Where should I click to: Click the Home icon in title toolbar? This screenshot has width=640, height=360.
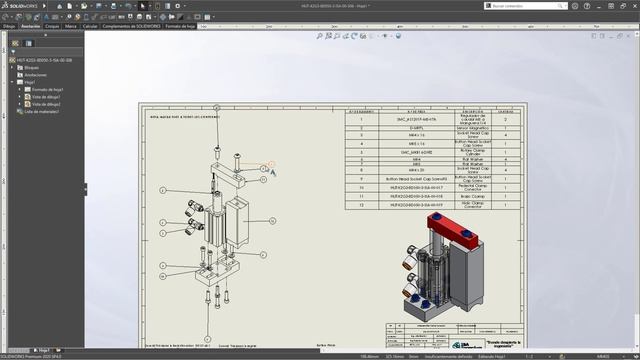pos(59,6)
